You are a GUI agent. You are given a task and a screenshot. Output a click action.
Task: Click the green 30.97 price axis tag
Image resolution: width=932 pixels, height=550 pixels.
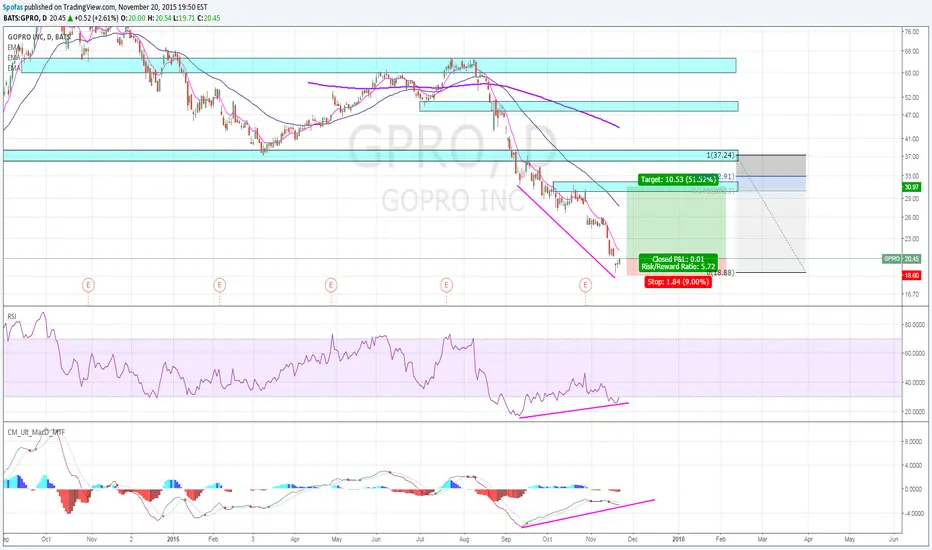coord(912,187)
